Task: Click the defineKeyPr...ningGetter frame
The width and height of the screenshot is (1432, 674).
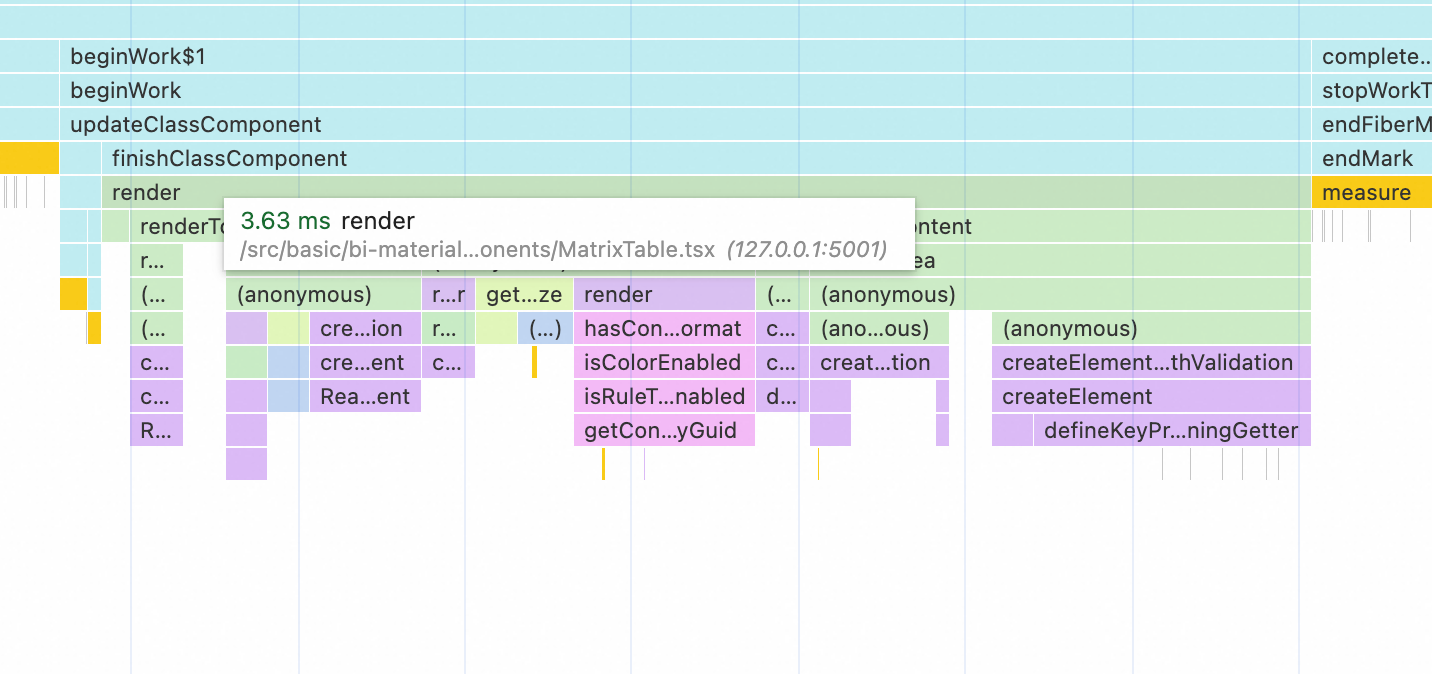Action: [1172, 431]
